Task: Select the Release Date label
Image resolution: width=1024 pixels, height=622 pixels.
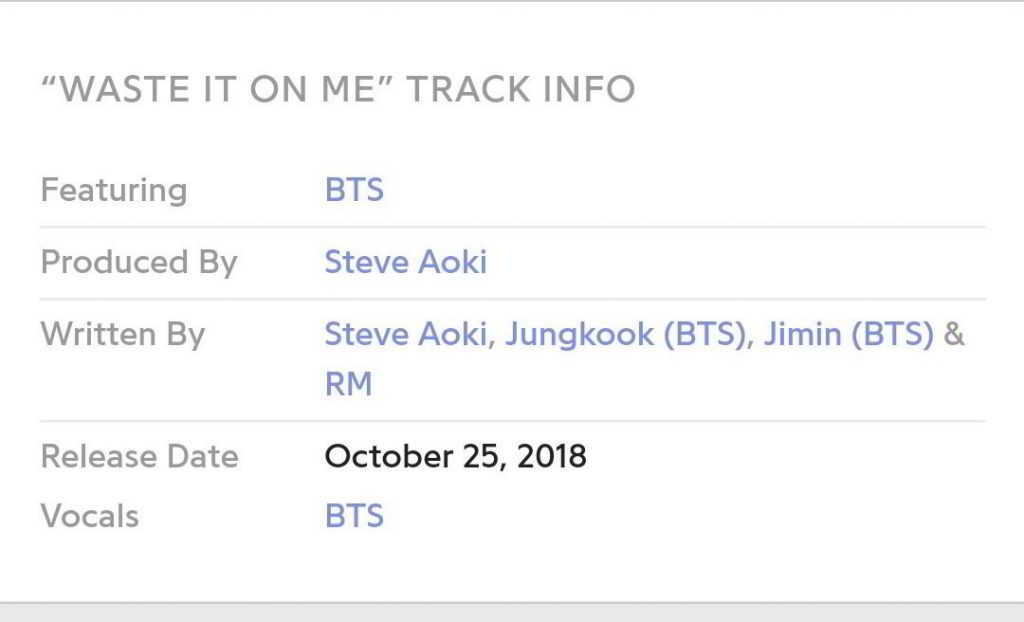Action: coord(139,456)
